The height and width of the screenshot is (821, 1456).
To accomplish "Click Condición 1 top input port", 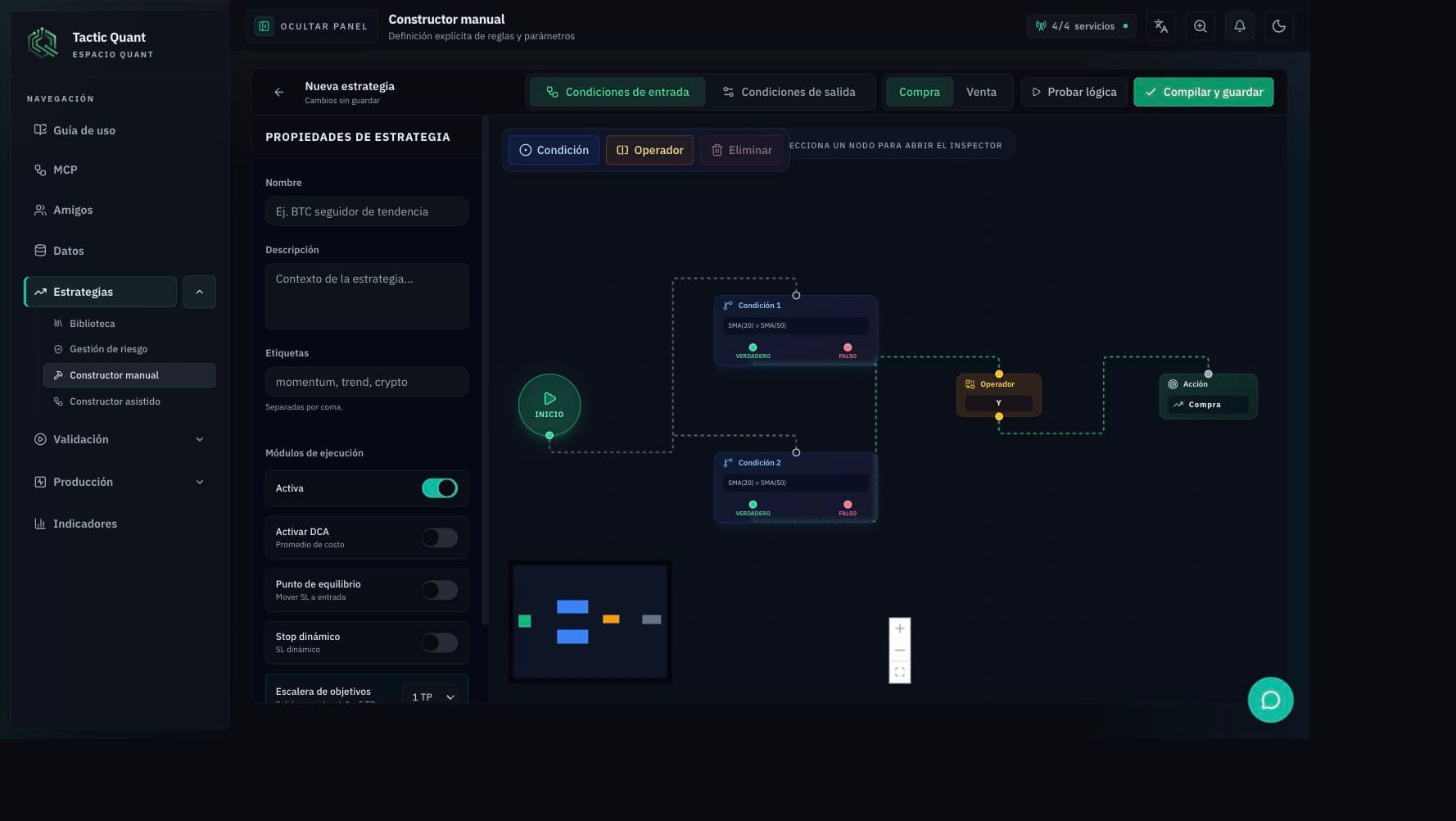I will pos(796,295).
